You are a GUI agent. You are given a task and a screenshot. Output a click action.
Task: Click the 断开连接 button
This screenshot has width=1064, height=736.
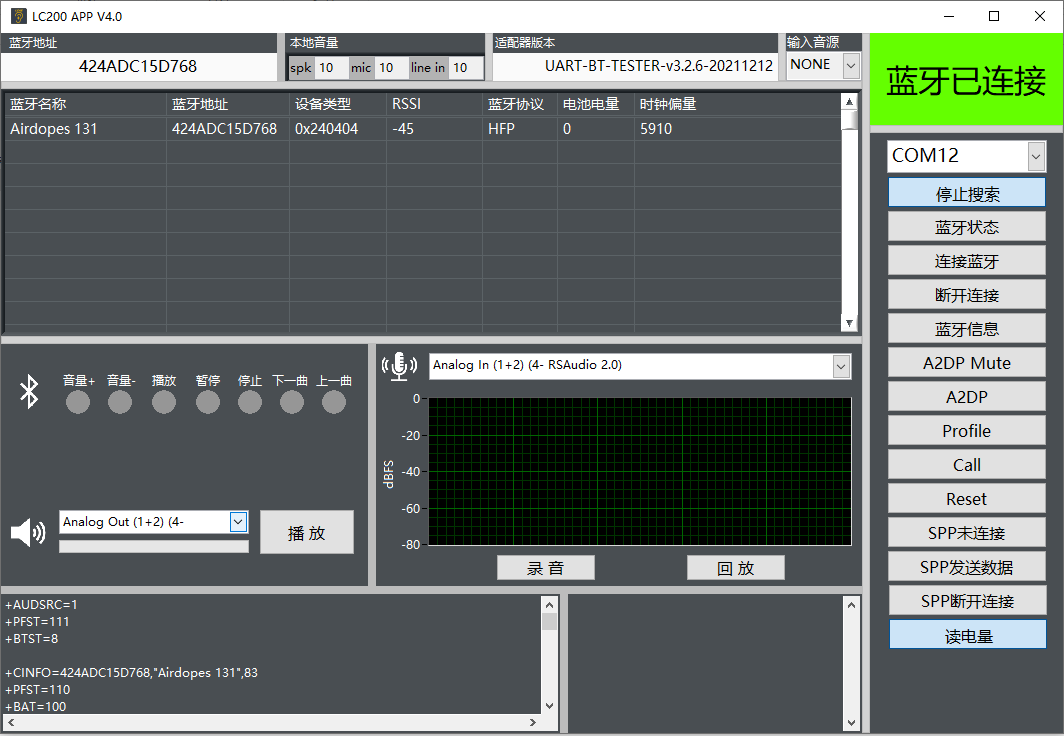click(967, 295)
